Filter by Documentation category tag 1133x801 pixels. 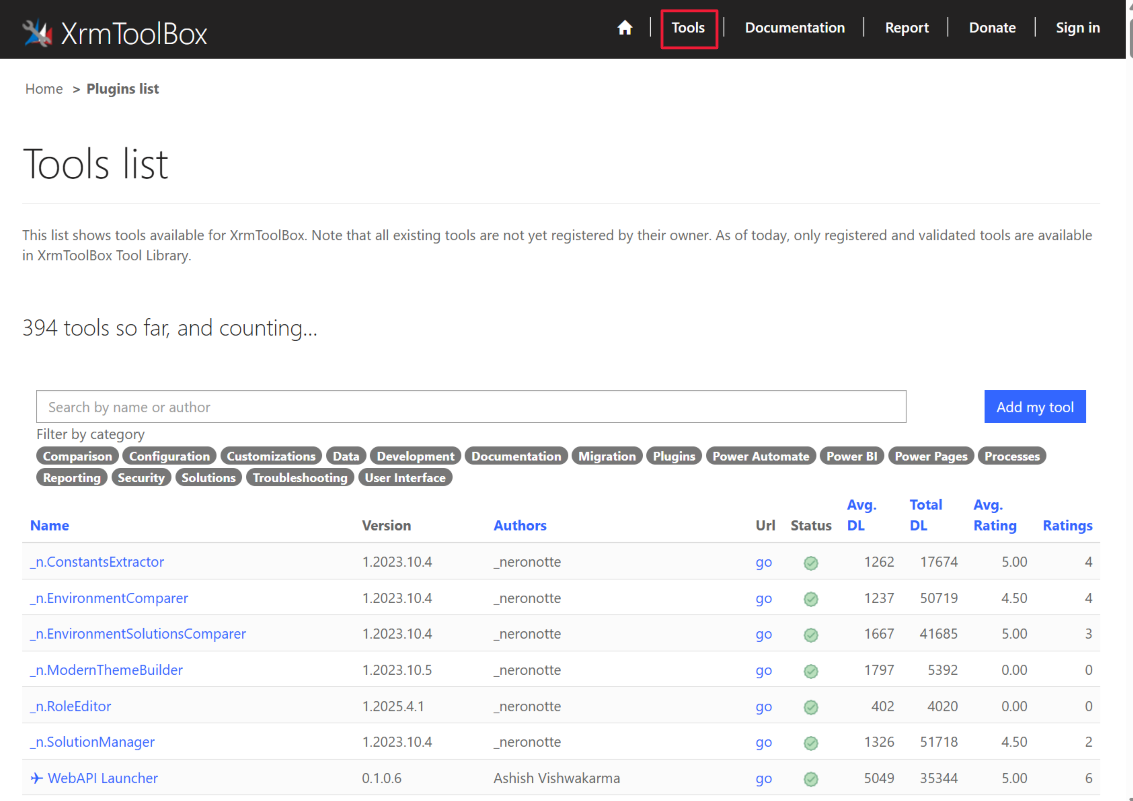pyautogui.click(x=516, y=456)
